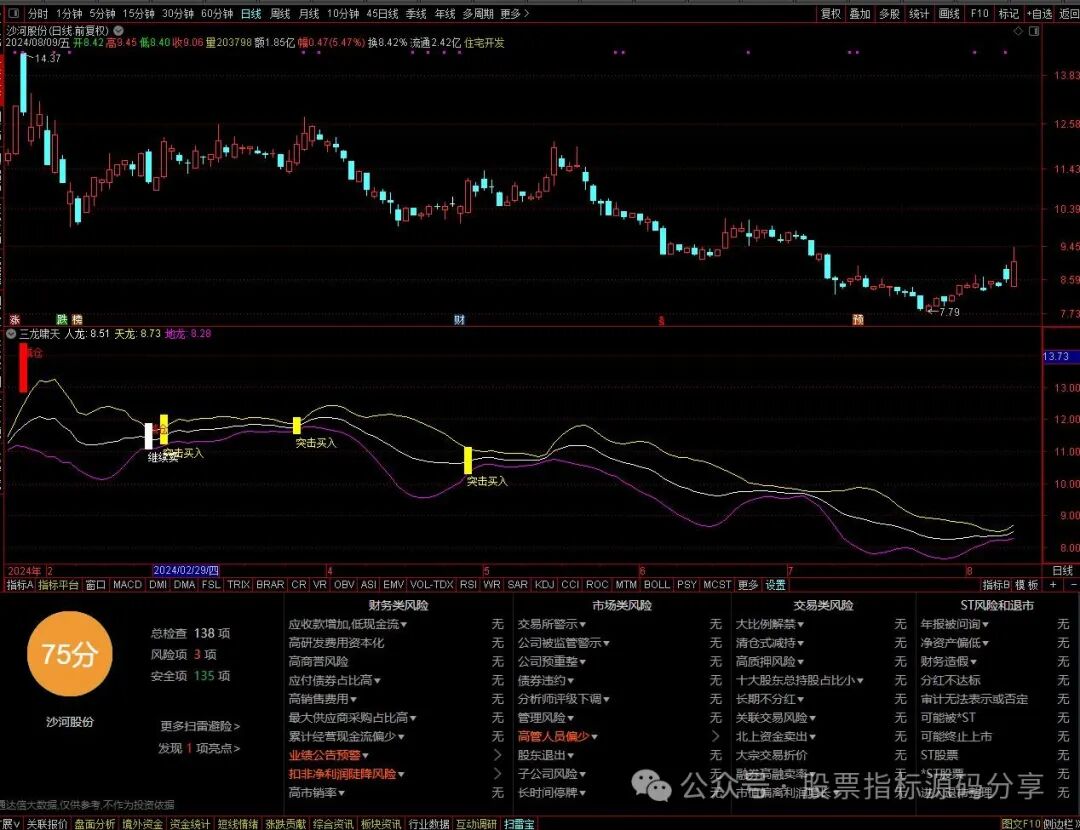Click 图文F10 at bottom right
Viewport: 1080px width, 830px height.
click(x=1020, y=824)
